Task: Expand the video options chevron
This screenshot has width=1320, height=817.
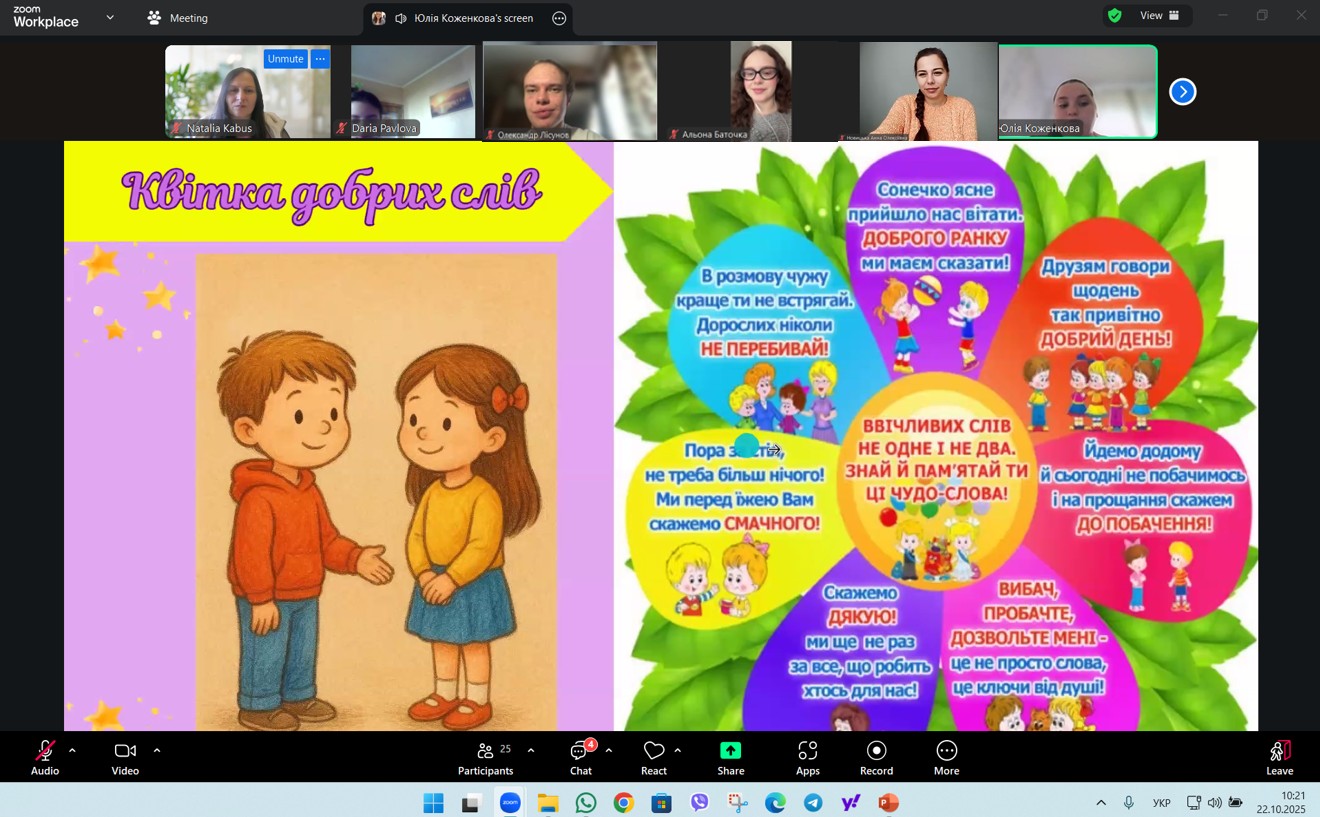Action: pyautogui.click(x=157, y=750)
